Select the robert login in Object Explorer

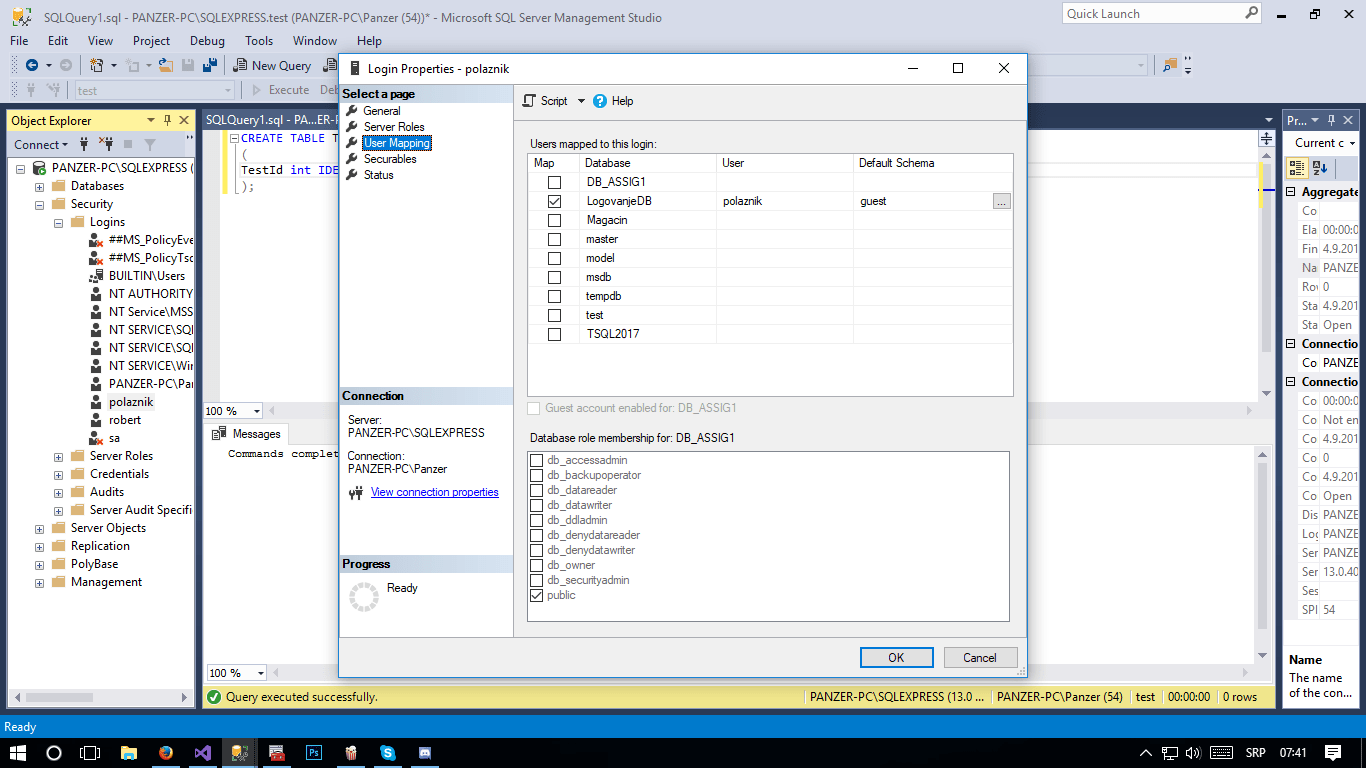[x=125, y=420]
